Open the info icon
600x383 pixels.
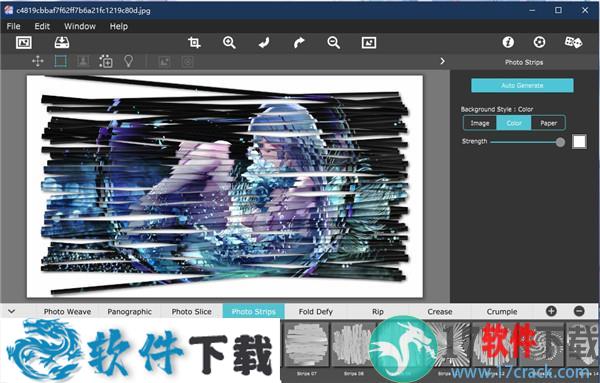click(x=508, y=42)
